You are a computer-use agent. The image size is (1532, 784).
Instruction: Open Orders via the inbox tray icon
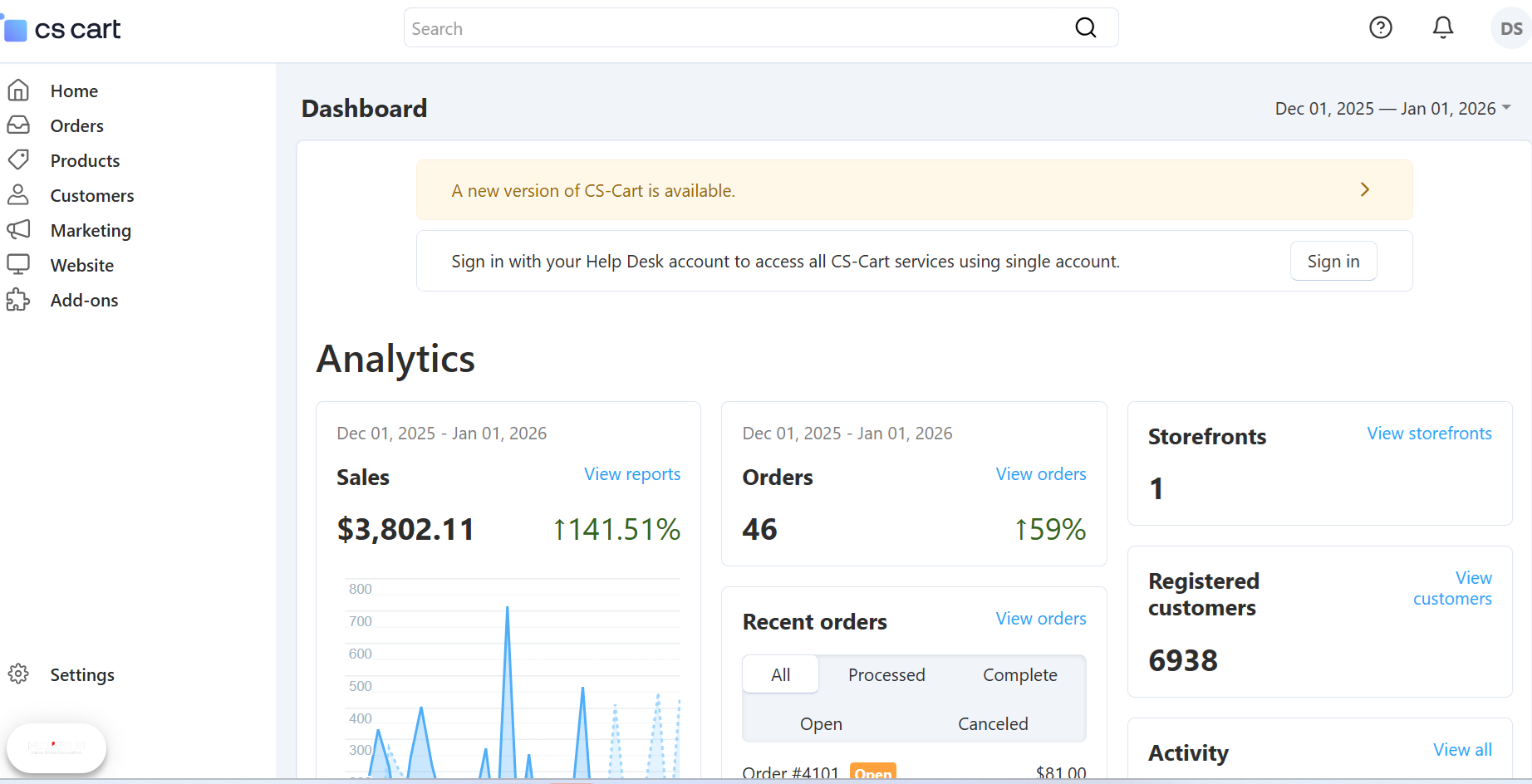click(18, 125)
